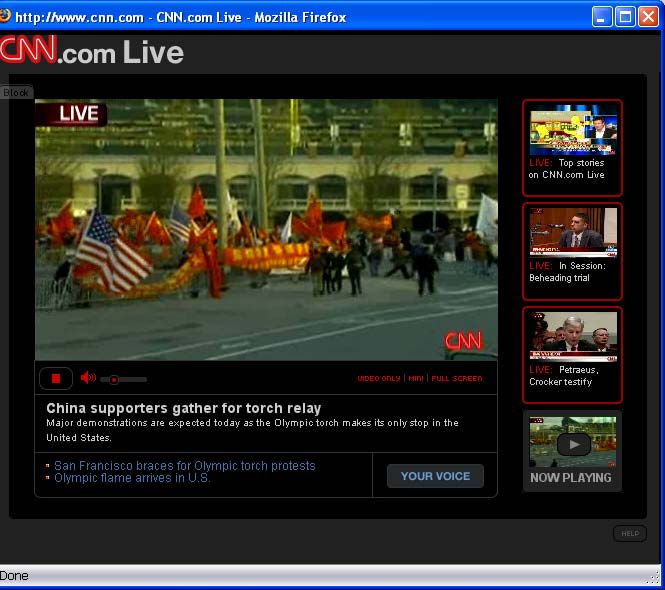This screenshot has width=665, height=590.
Task: Close the Firefox window
Action: (x=648, y=17)
